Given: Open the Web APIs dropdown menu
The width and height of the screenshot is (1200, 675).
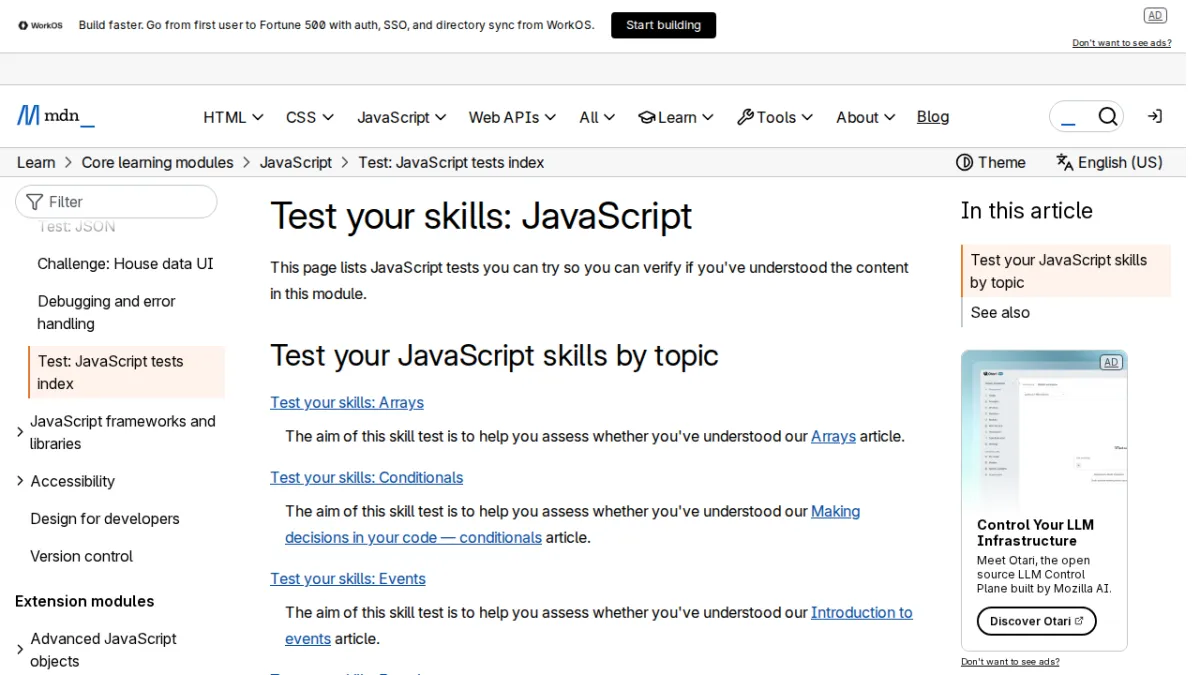Looking at the screenshot, I should coord(512,117).
